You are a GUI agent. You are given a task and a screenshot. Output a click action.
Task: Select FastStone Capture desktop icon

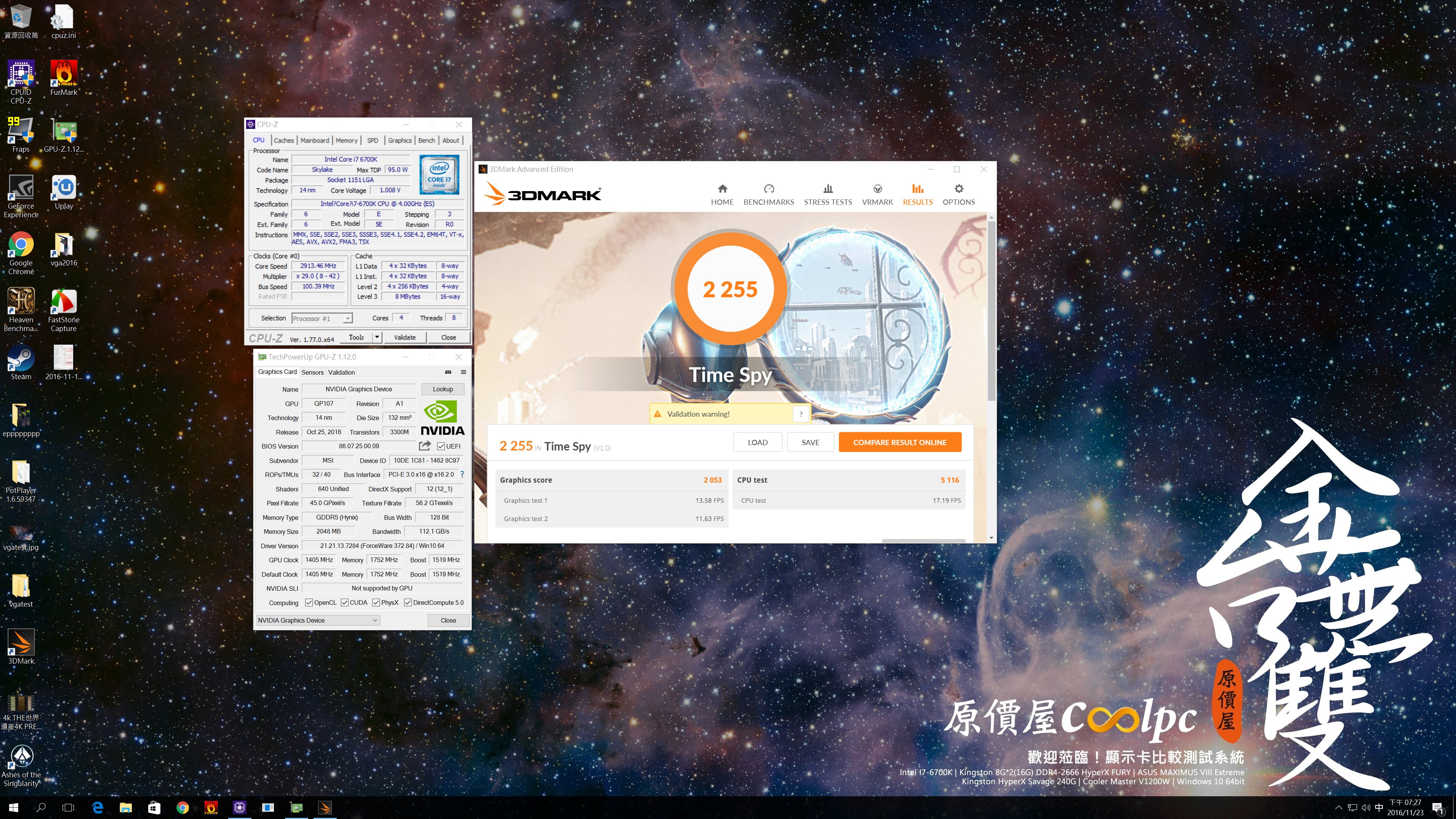(63, 310)
